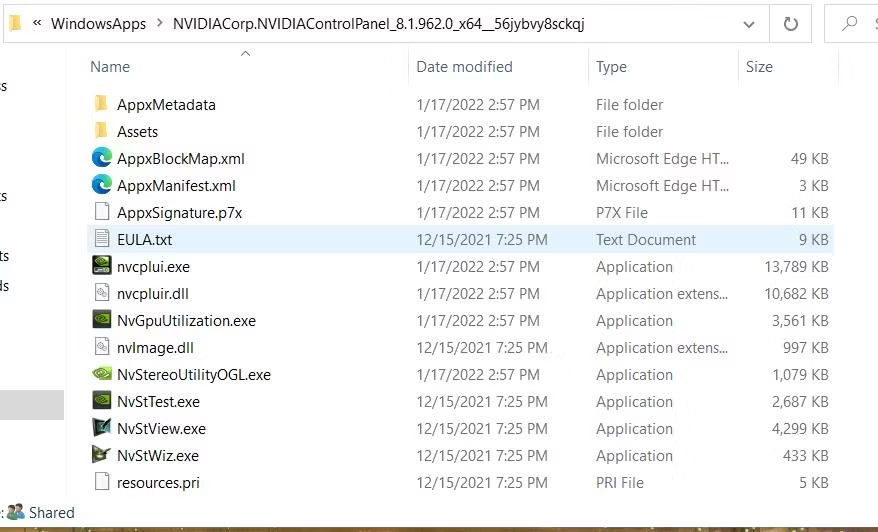Sort files by the Name column header

tap(110, 67)
